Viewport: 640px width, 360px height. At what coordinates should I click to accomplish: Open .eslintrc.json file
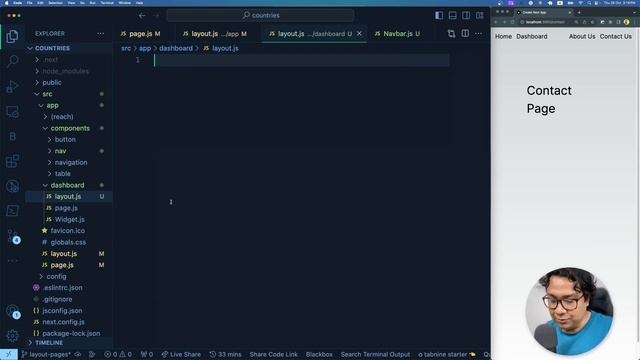tap(62, 288)
